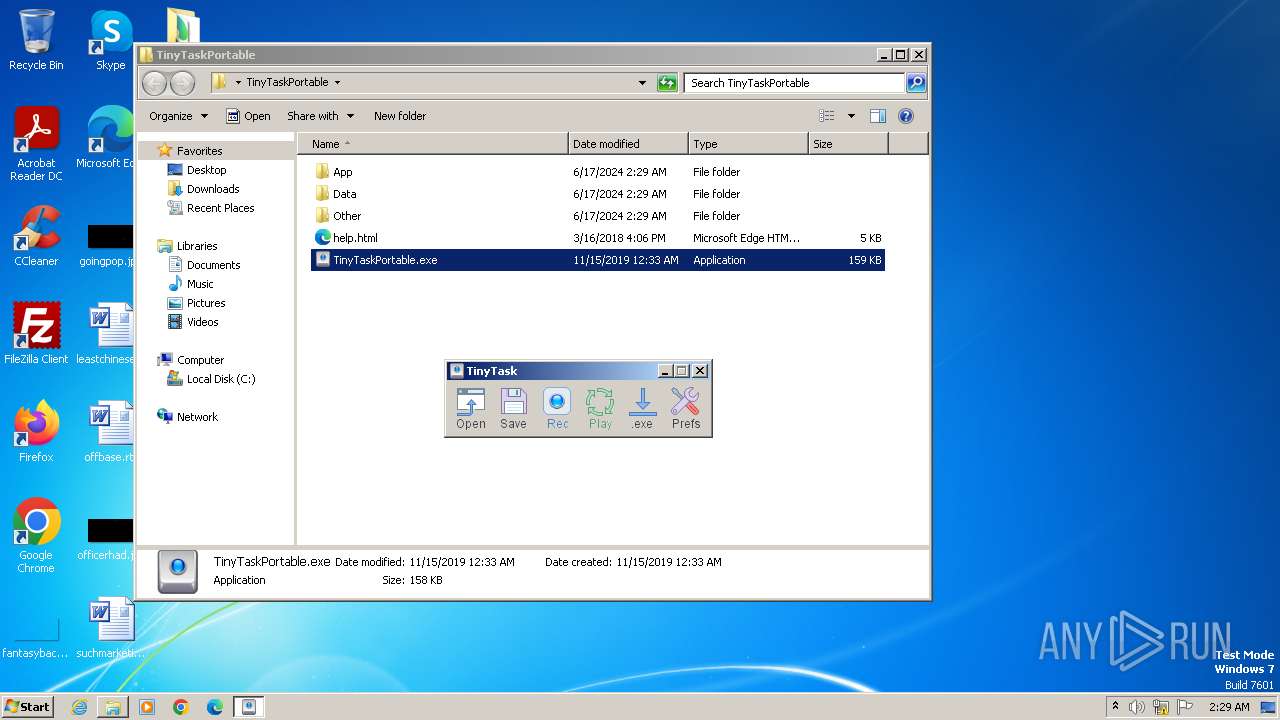Select Computer in navigation pane
The height and width of the screenshot is (720, 1280).
click(x=200, y=360)
